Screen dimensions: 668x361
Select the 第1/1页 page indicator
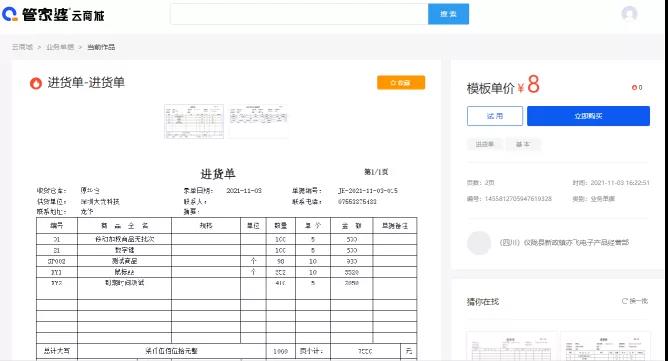click(376, 172)
